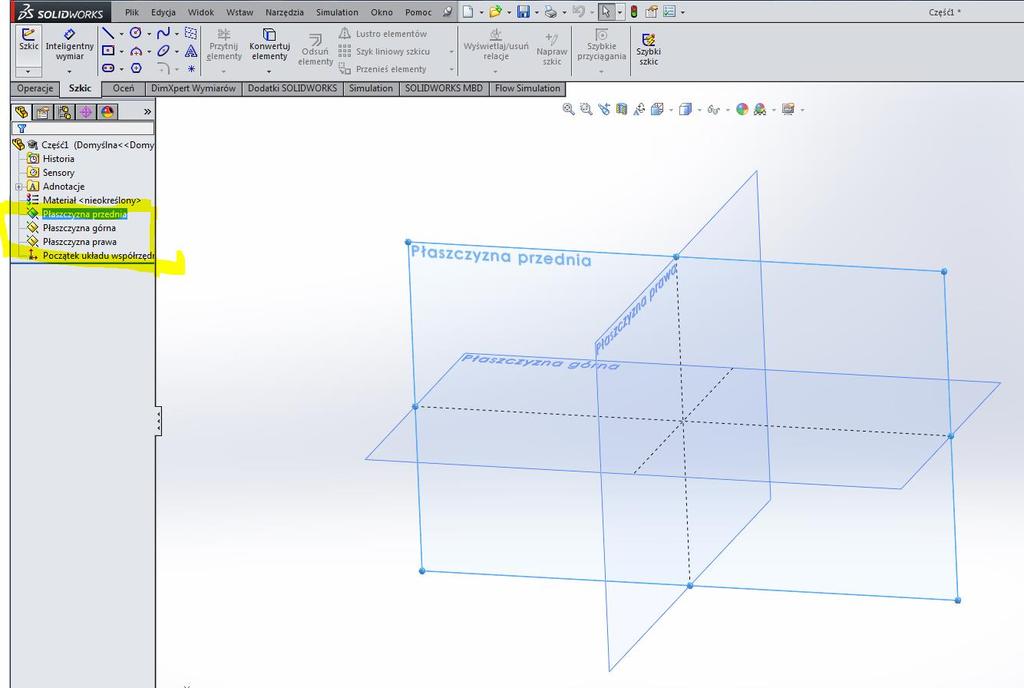Open DisplayManager panel tab
The width and height of the screenshot is (1024, 688).
coord(107,112)
